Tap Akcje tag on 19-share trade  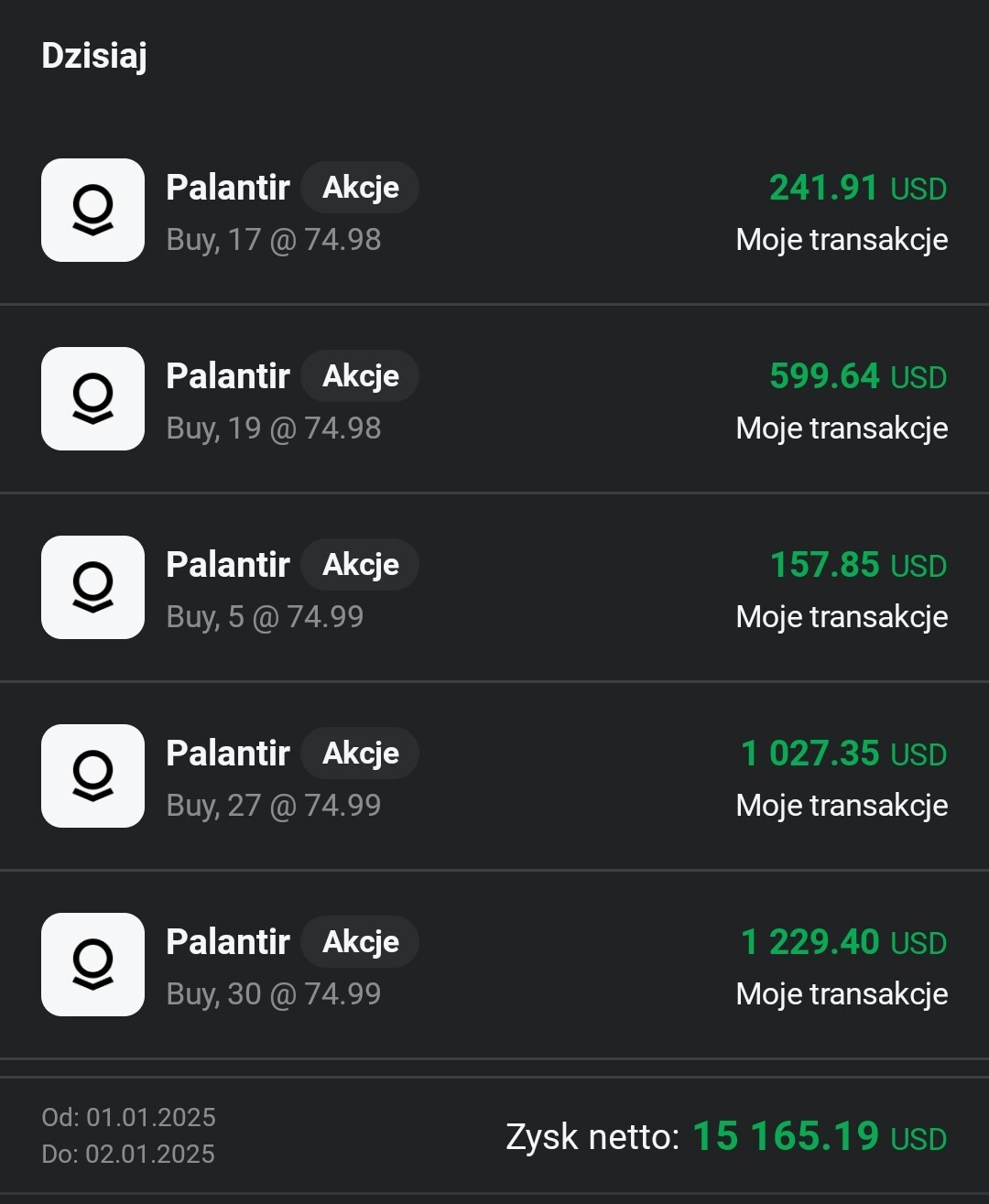[x=360, y=376]
